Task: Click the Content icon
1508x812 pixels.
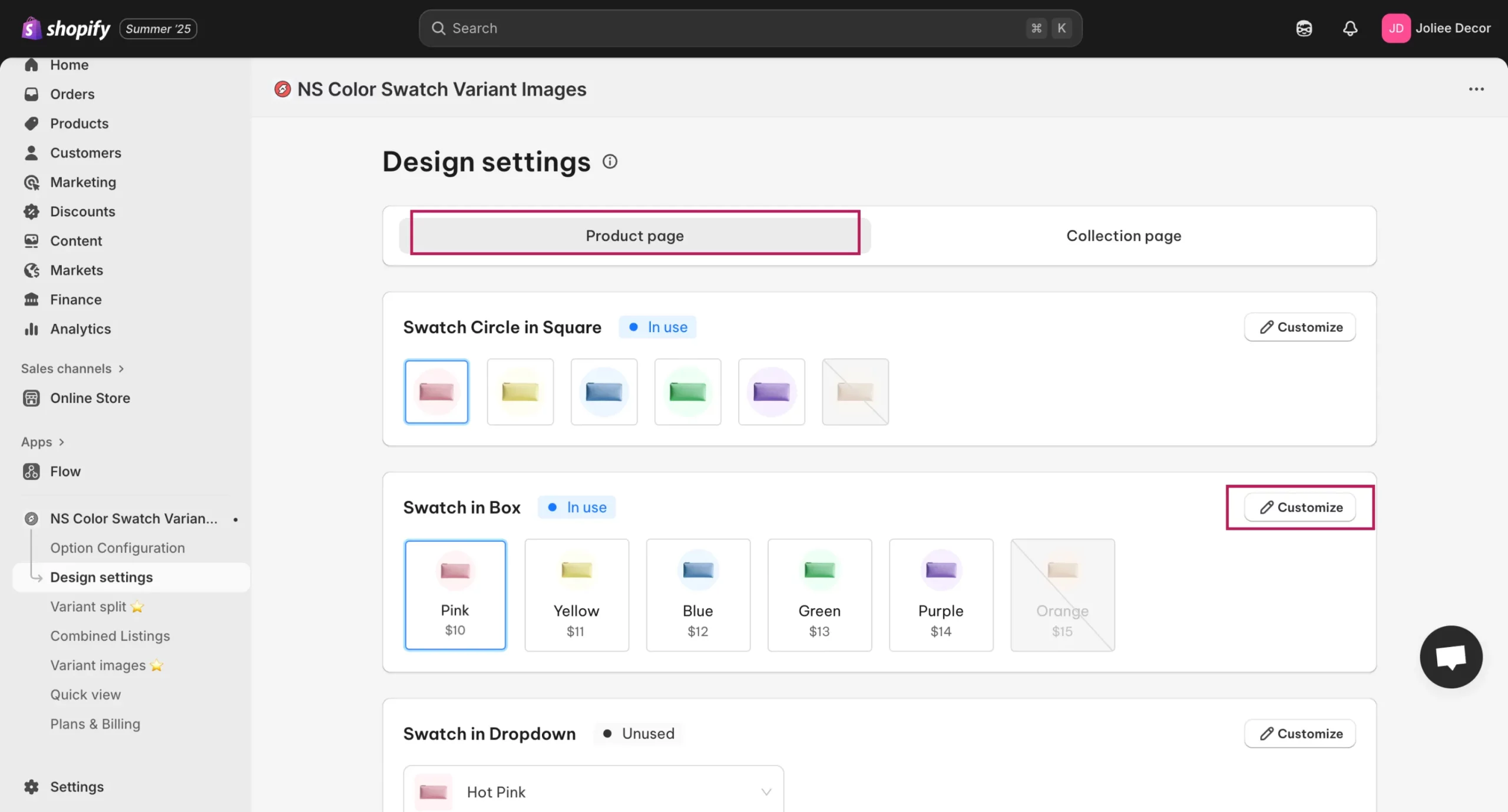Action: tap(31, 241)
